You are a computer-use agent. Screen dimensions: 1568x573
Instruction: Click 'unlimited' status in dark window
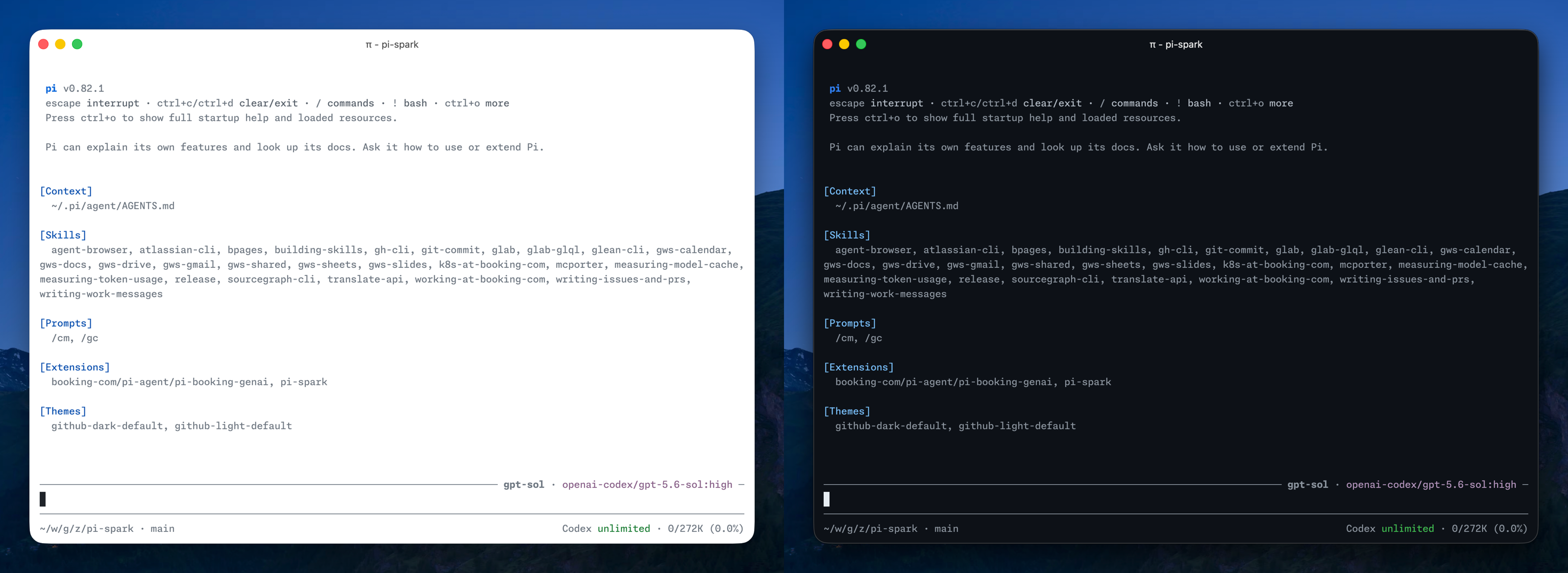[x=1408, y=528]
